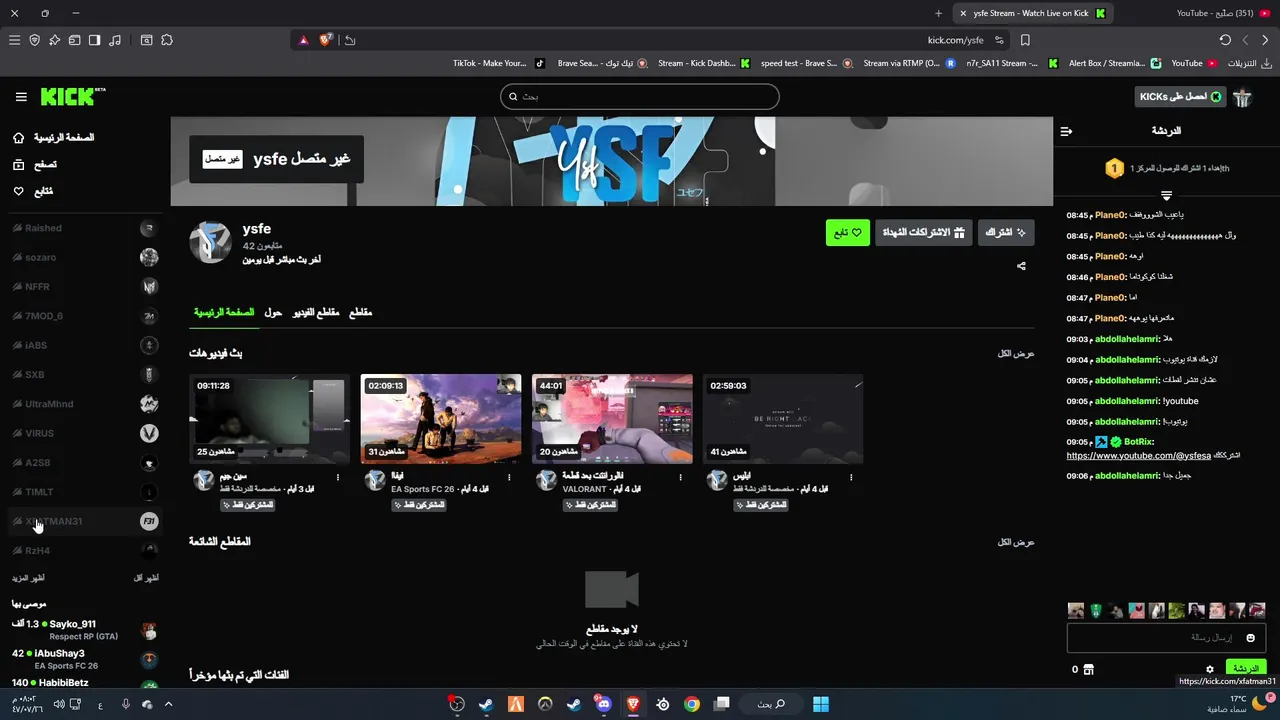Follow the ysfe channel
Screen dimensions: 1280x720
tap(848, 233)
